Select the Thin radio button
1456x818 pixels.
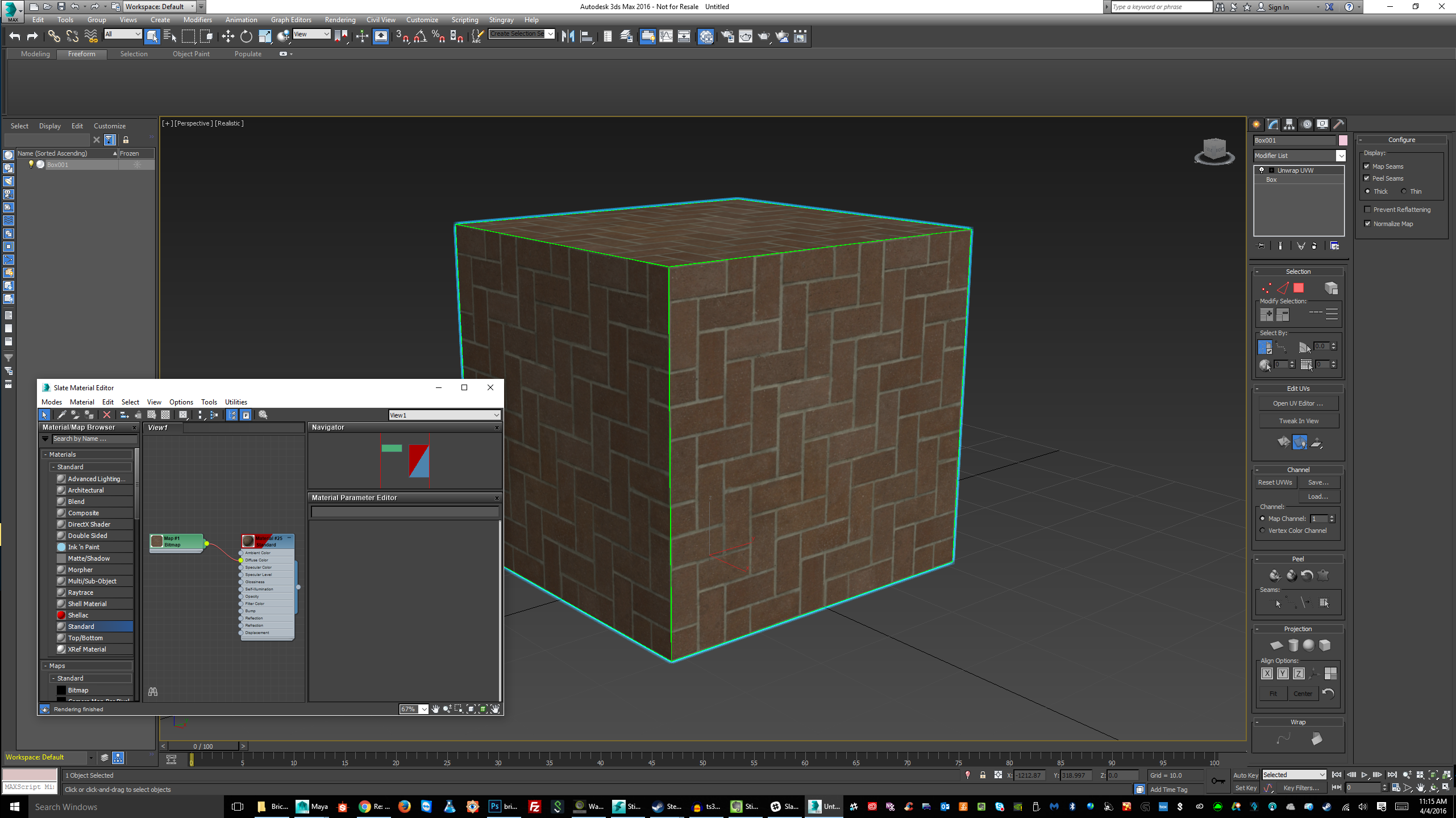[1404, 191]
